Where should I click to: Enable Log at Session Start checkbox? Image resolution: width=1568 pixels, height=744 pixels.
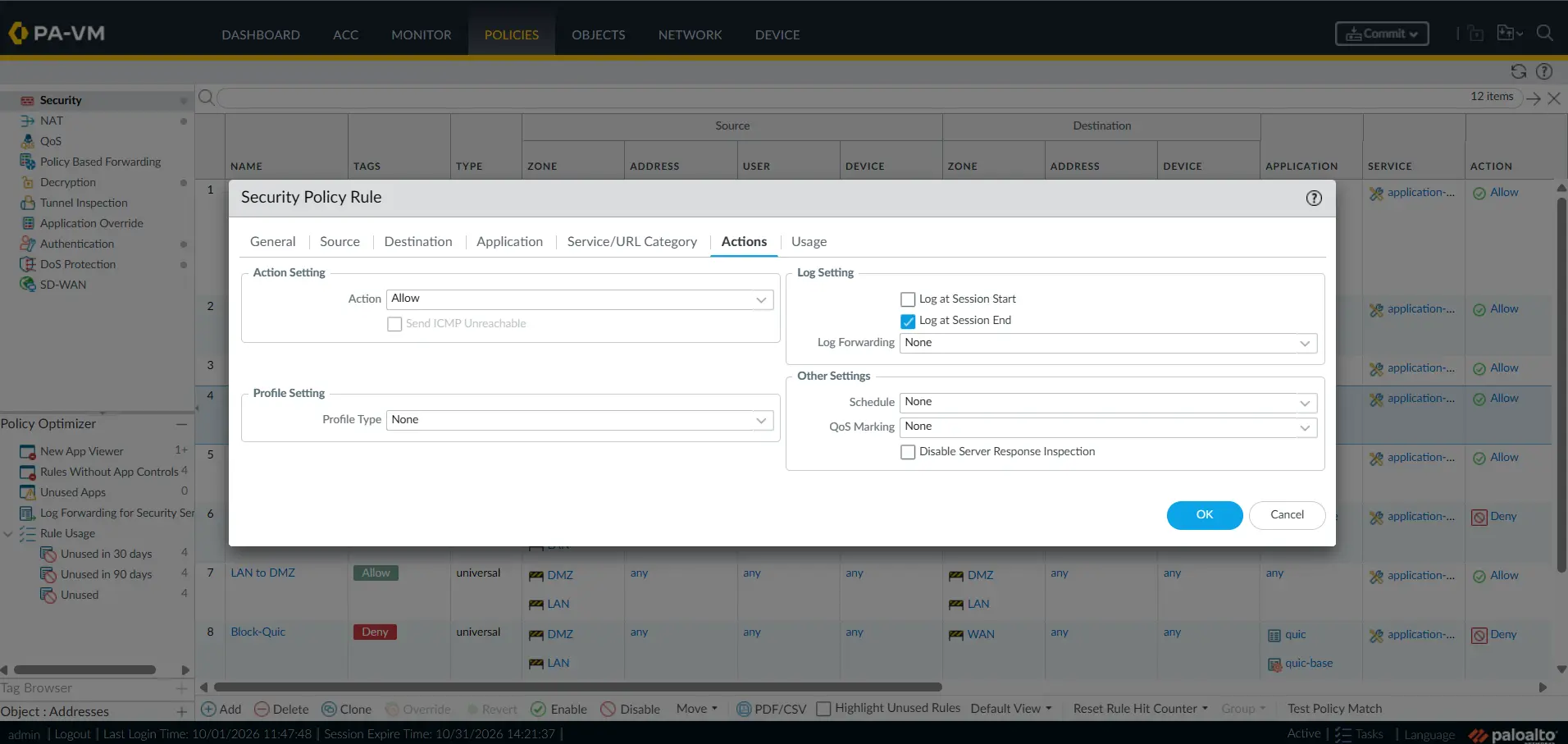tap(908, 299)
